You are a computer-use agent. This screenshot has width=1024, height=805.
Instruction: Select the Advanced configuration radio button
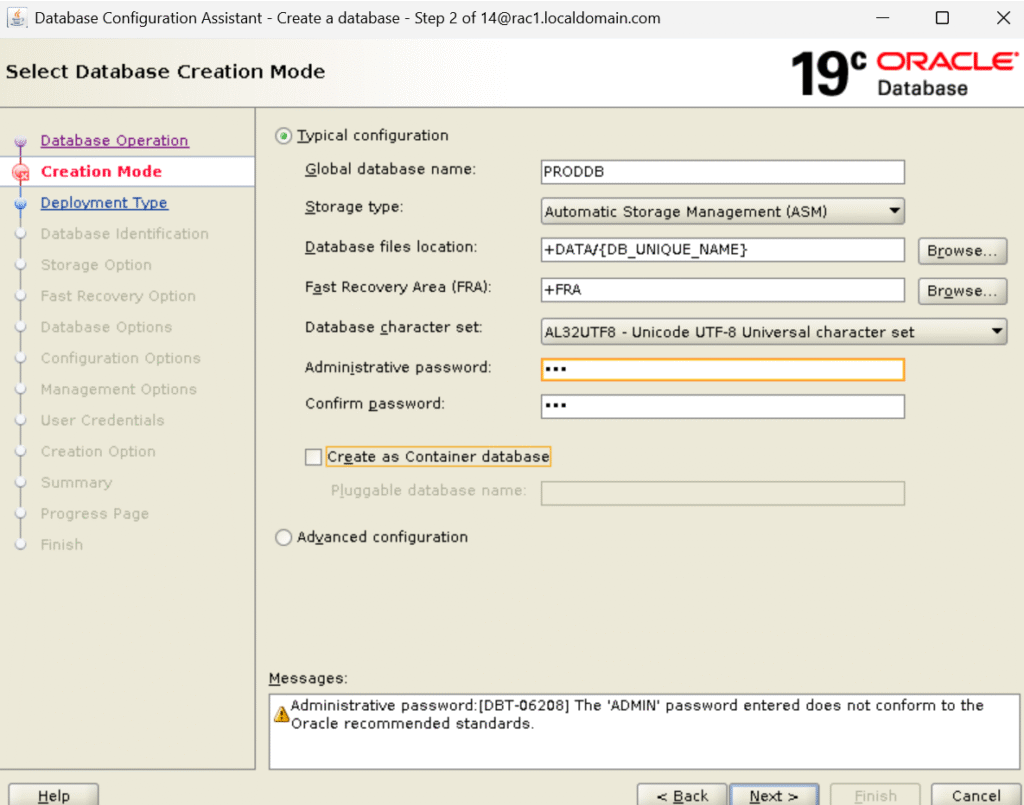click(284, 538)
